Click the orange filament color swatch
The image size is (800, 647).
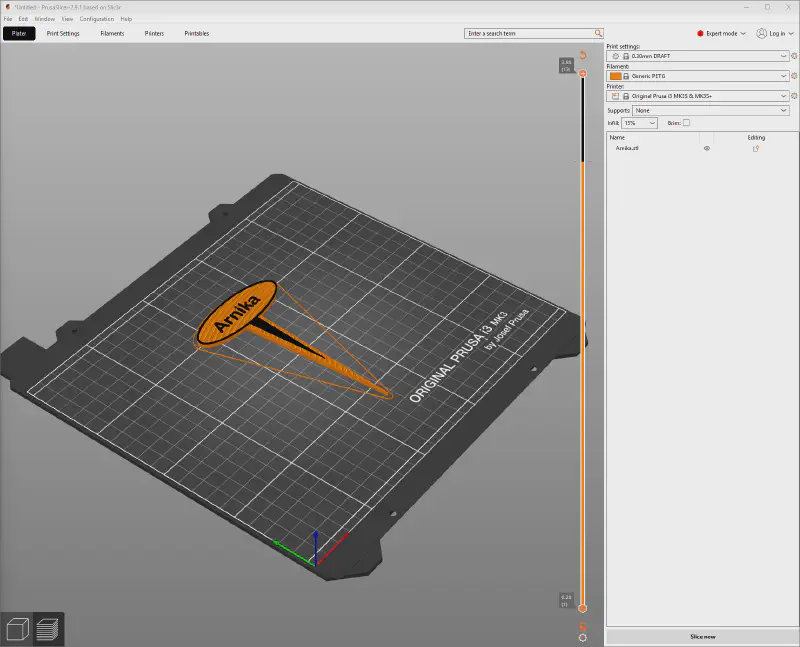(614, 75)
